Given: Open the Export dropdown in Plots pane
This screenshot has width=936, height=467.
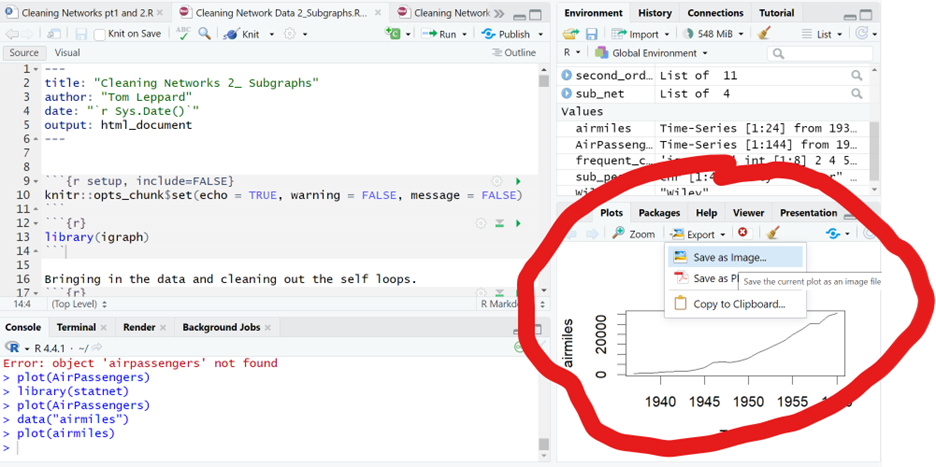Looking at the screenshot, I should pos(697,234).
